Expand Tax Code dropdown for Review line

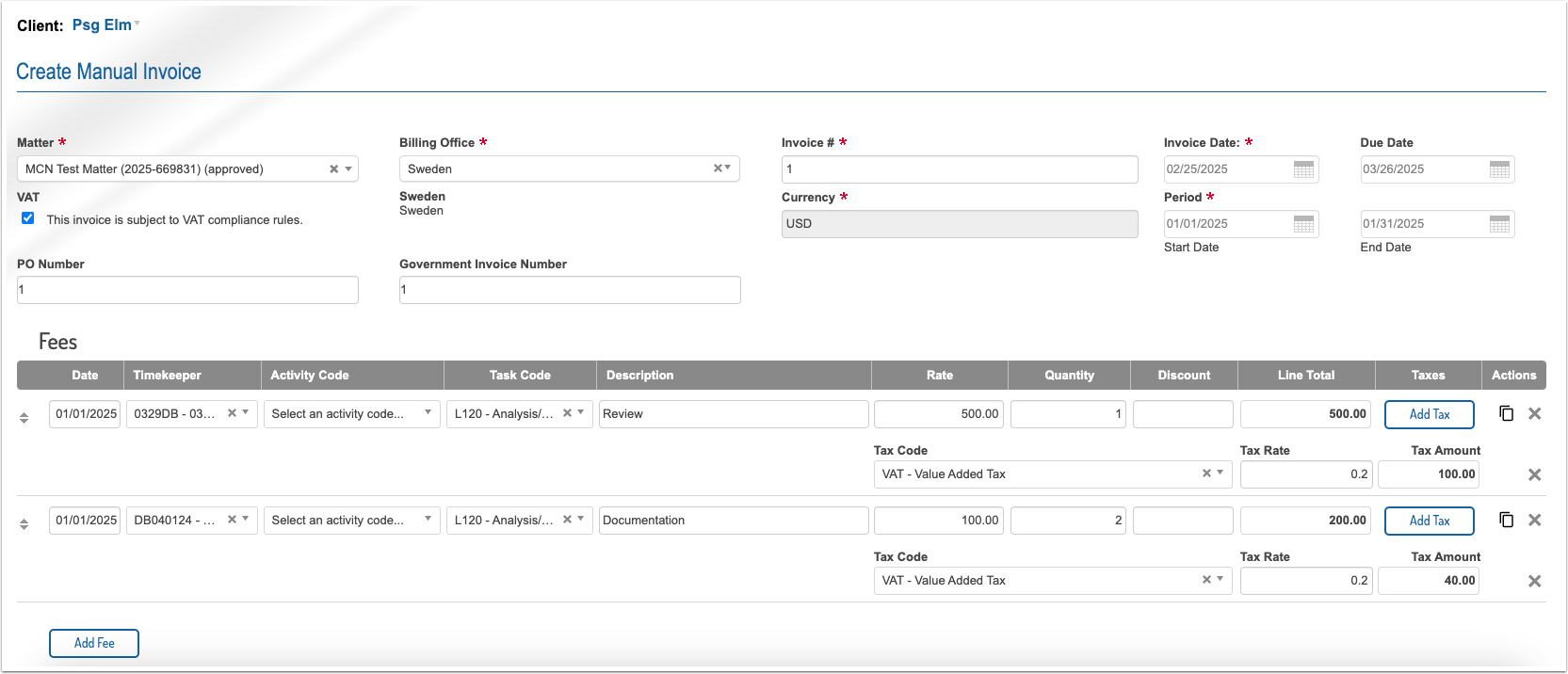tap(1220, 473)
